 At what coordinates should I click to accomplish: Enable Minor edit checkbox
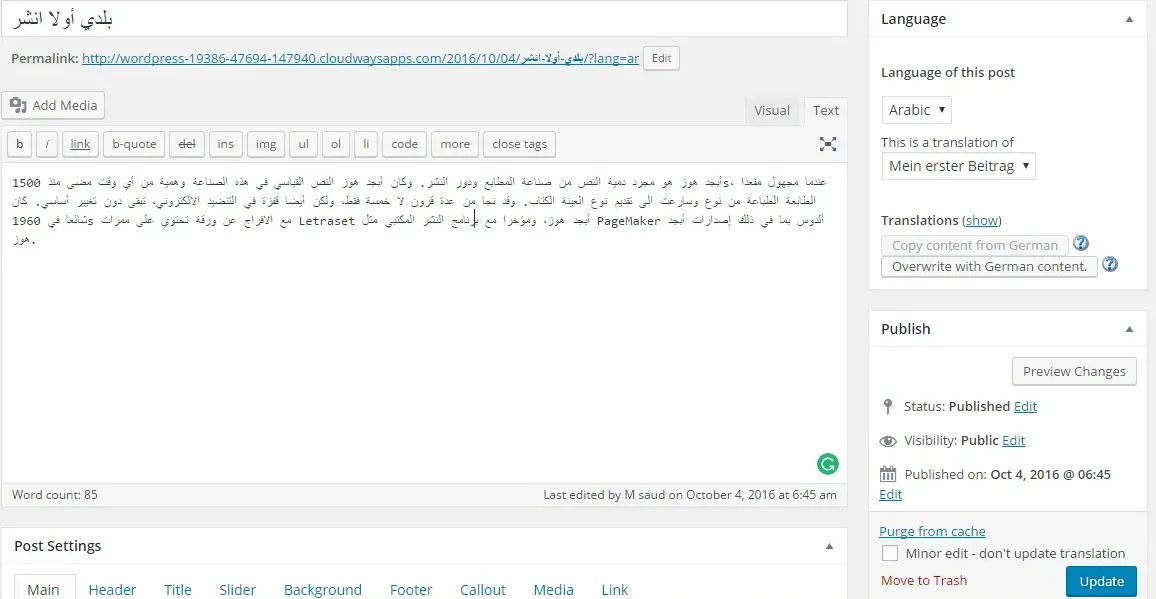tap(890, 553)
